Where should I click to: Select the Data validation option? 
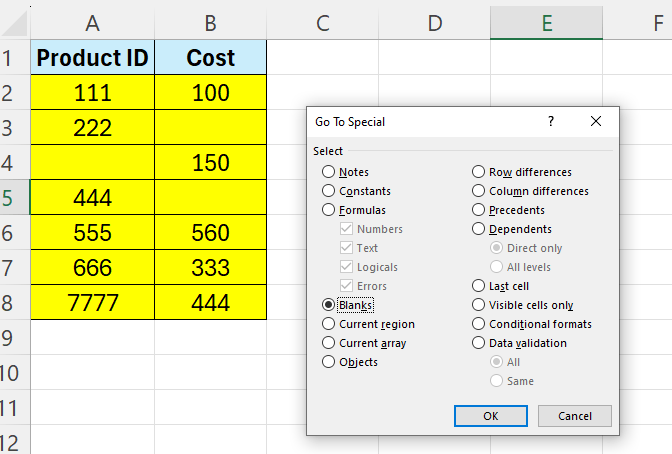pos(479,343)
